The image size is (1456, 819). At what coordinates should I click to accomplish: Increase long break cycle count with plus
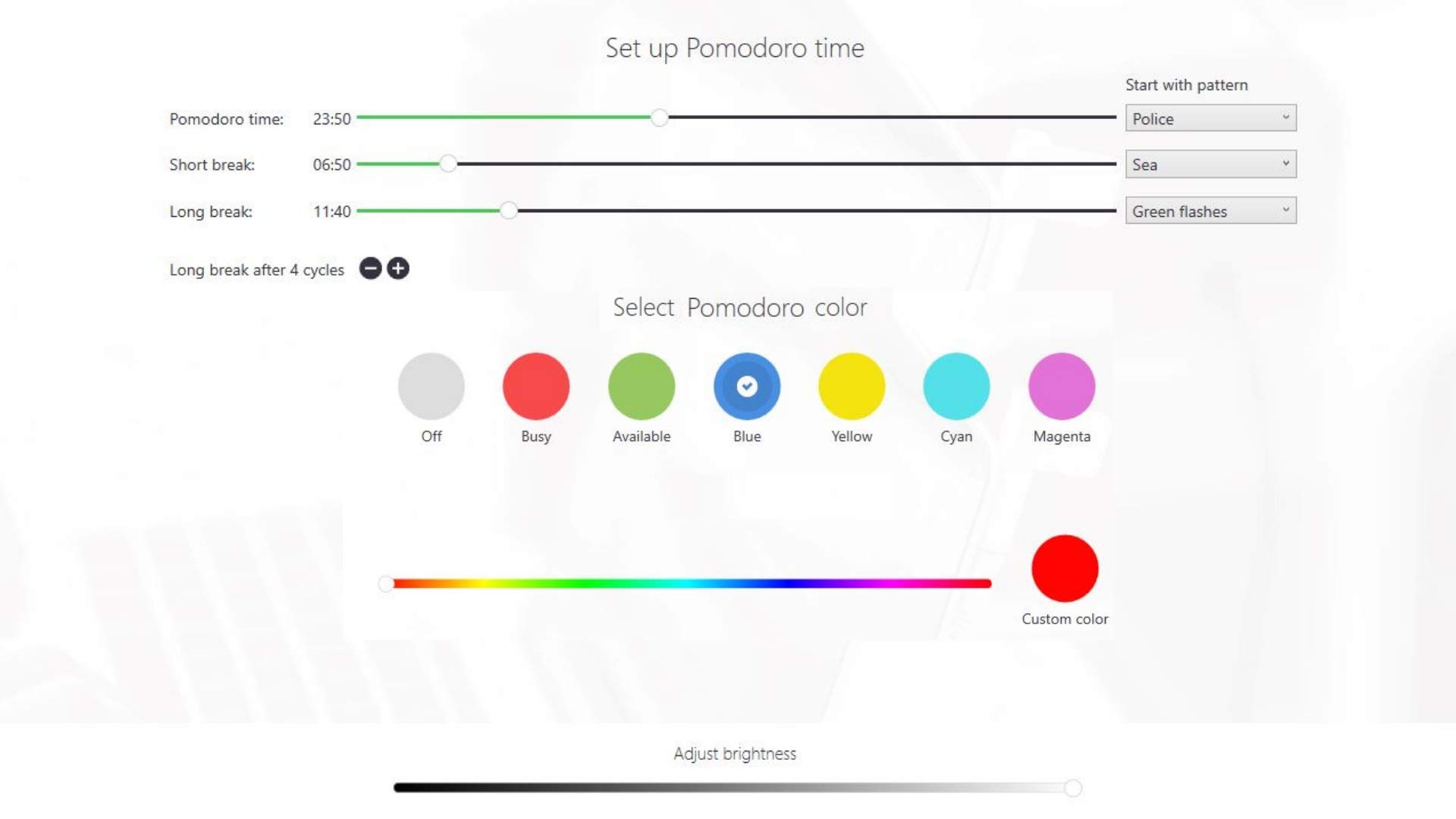click(398, 268)
